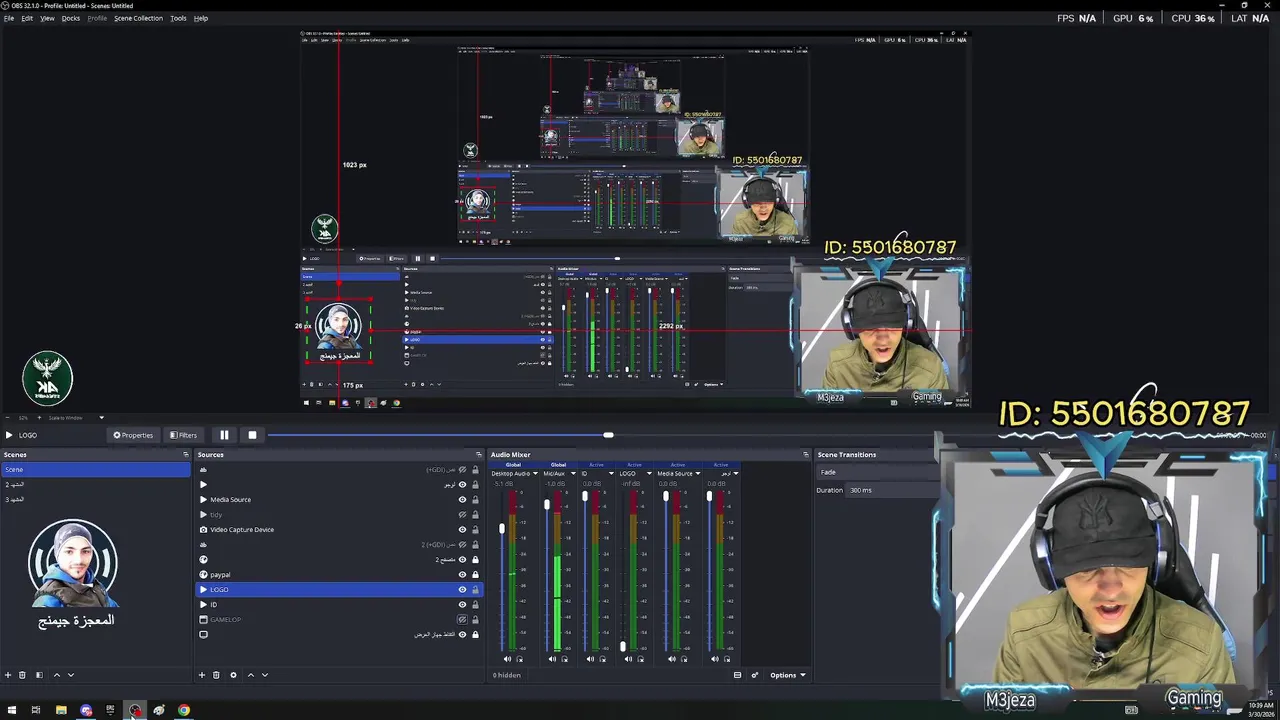
Task: Add a new source
Action: [201, 675]
